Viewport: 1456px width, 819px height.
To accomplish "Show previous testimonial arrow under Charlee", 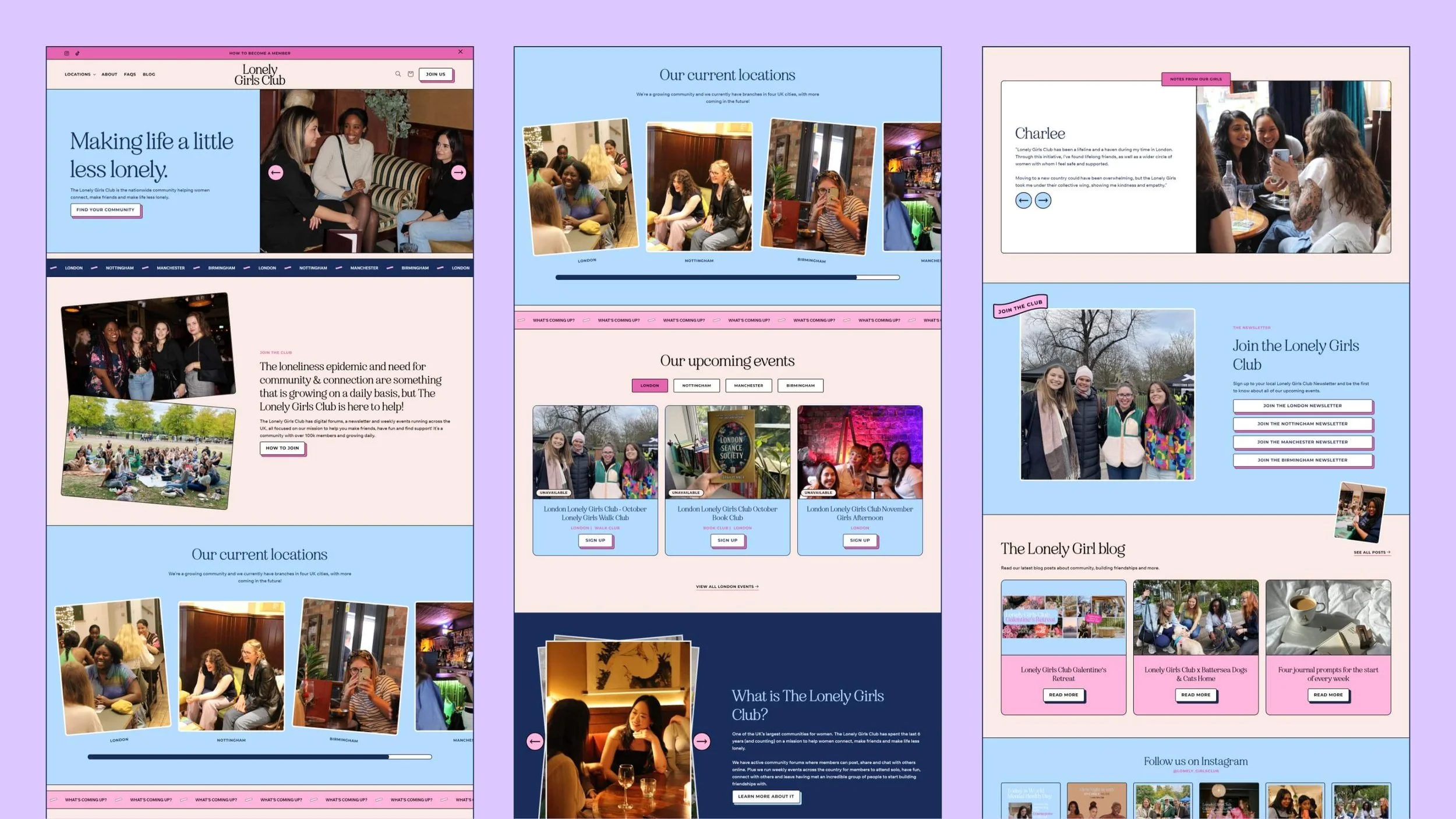I will click(1023, 200).
